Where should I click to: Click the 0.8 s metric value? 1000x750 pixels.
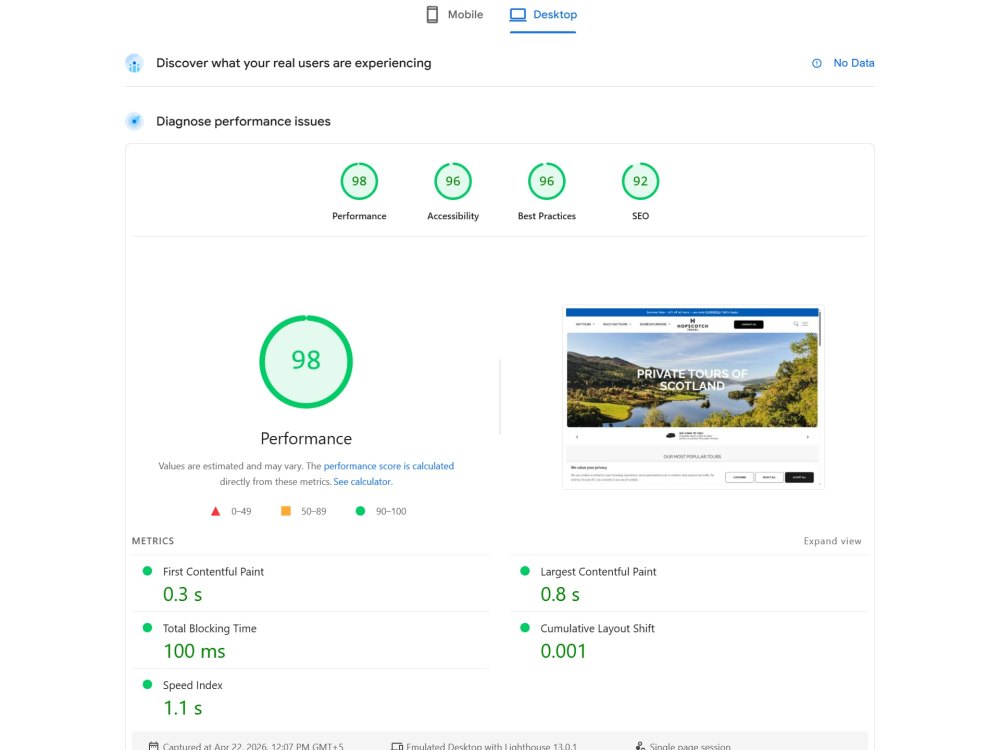coord(560,594)
